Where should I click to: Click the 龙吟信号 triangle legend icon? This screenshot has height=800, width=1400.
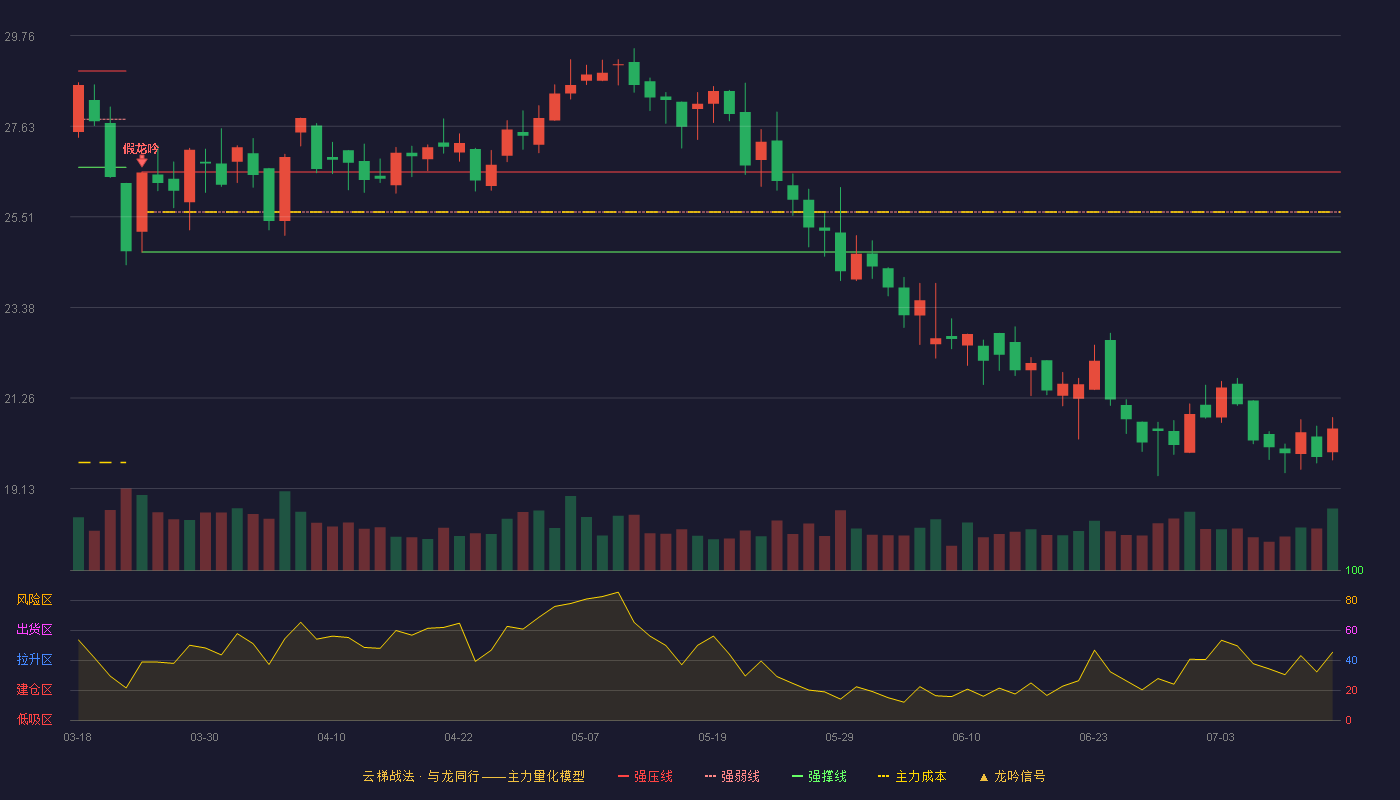pyautogui.click(x=983, y=777)
